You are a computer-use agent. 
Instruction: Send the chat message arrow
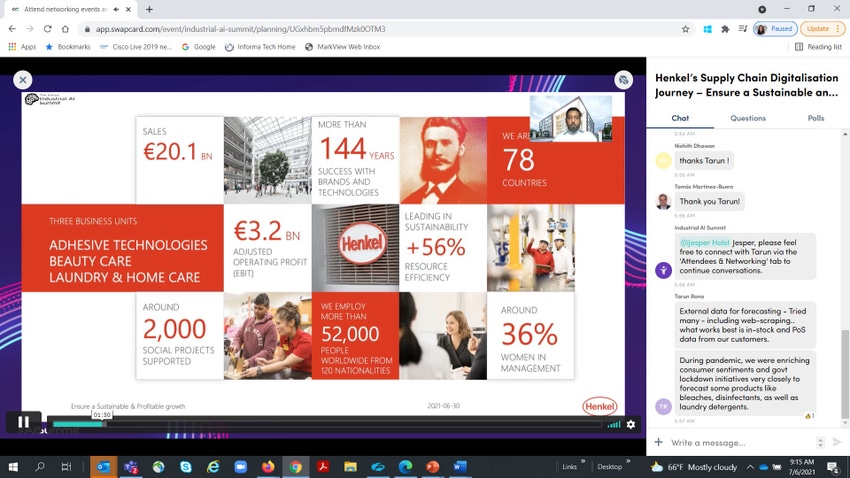coord(837,442)
